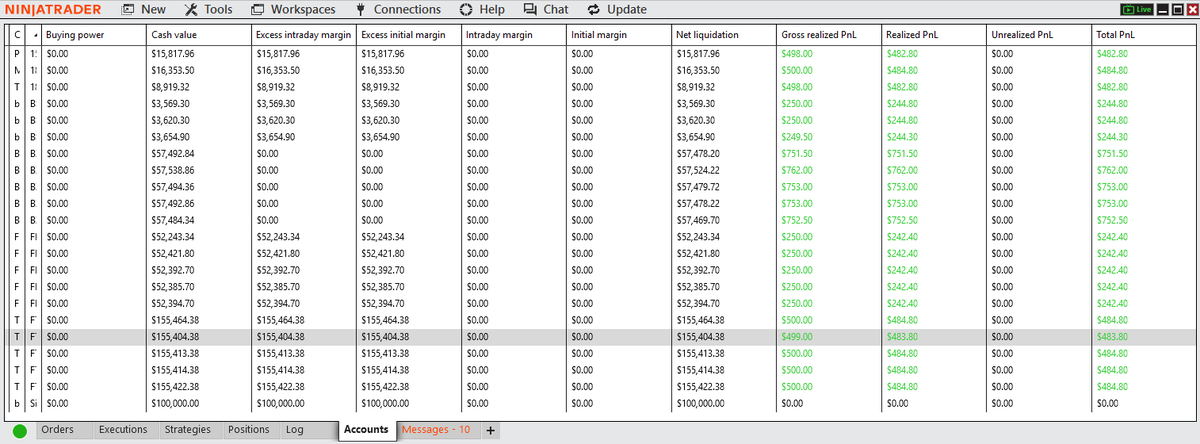Select Cash value cell $57,538.86
This screenshot has height=444, width=1200.
198,170
